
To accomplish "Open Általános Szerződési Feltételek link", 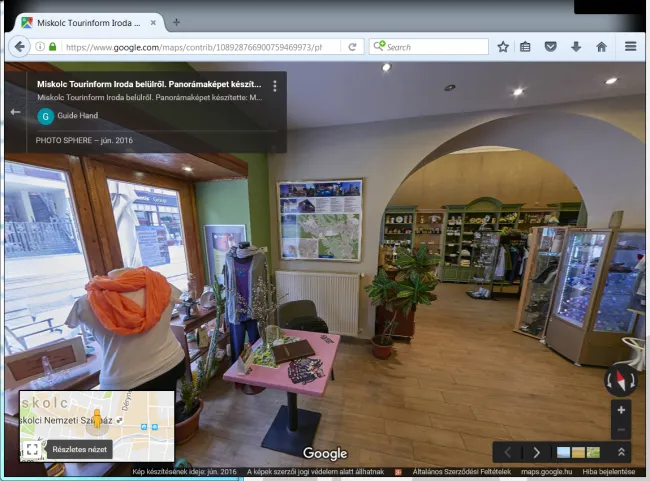I will [461, 472].
